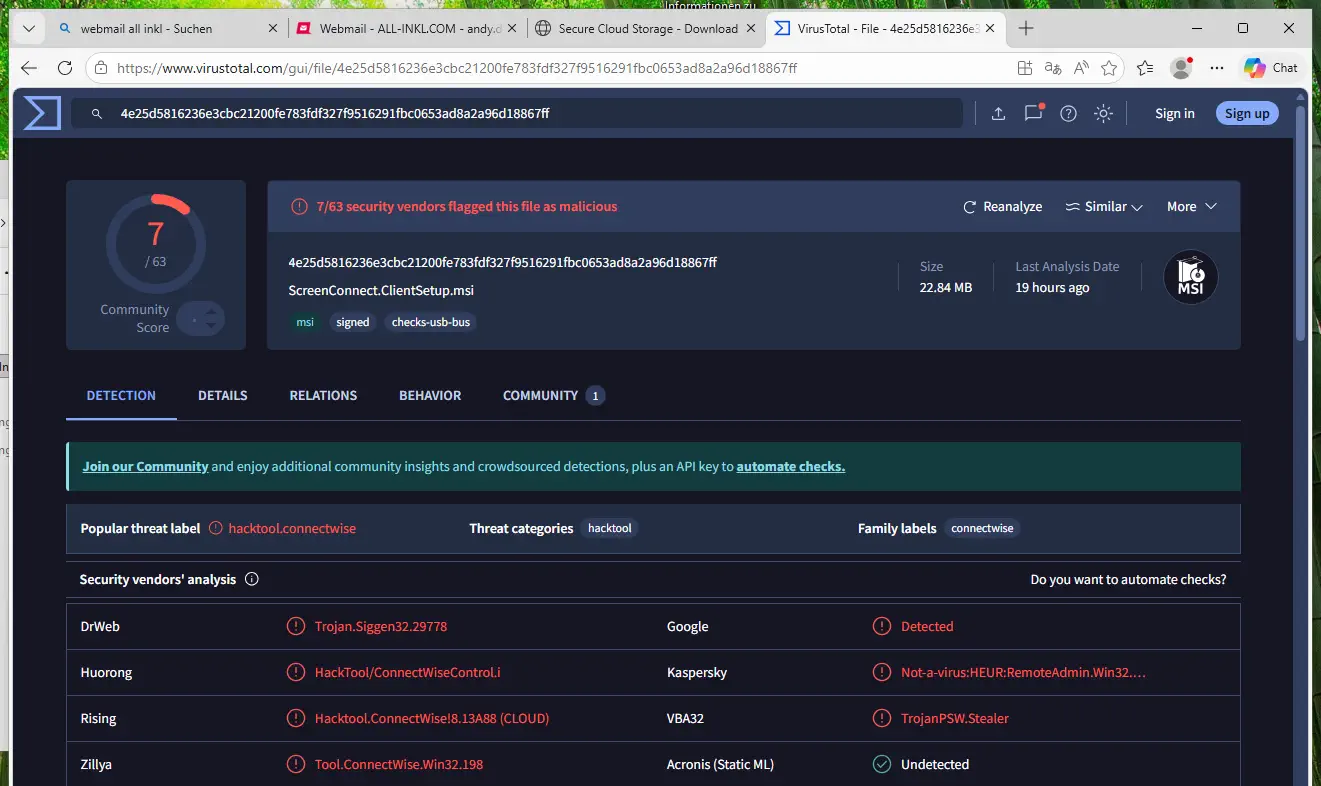
Task: Add page to favorites star icon
Action: (1109, 69)
